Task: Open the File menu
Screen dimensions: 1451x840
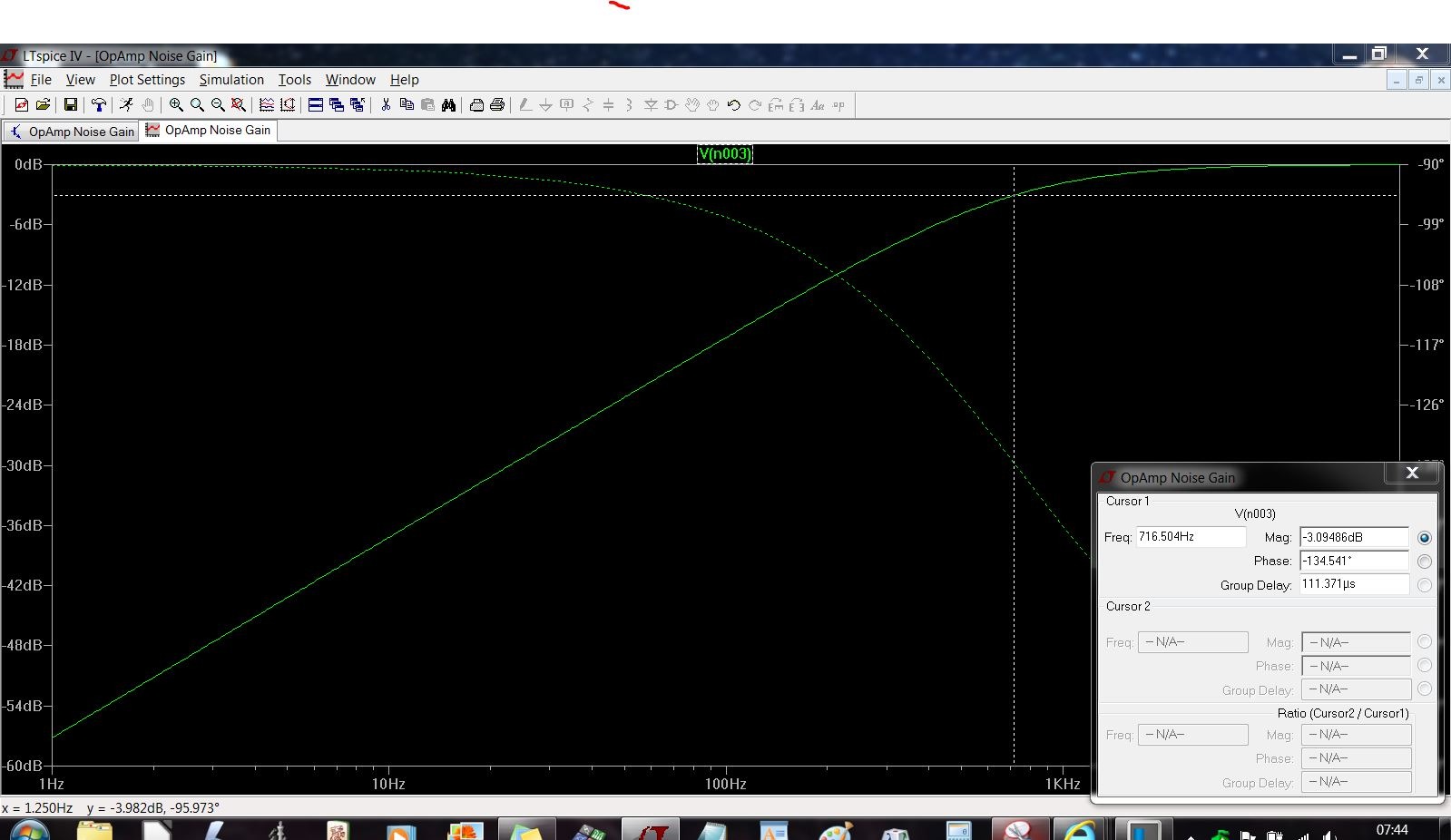Action: click(41, 80)
